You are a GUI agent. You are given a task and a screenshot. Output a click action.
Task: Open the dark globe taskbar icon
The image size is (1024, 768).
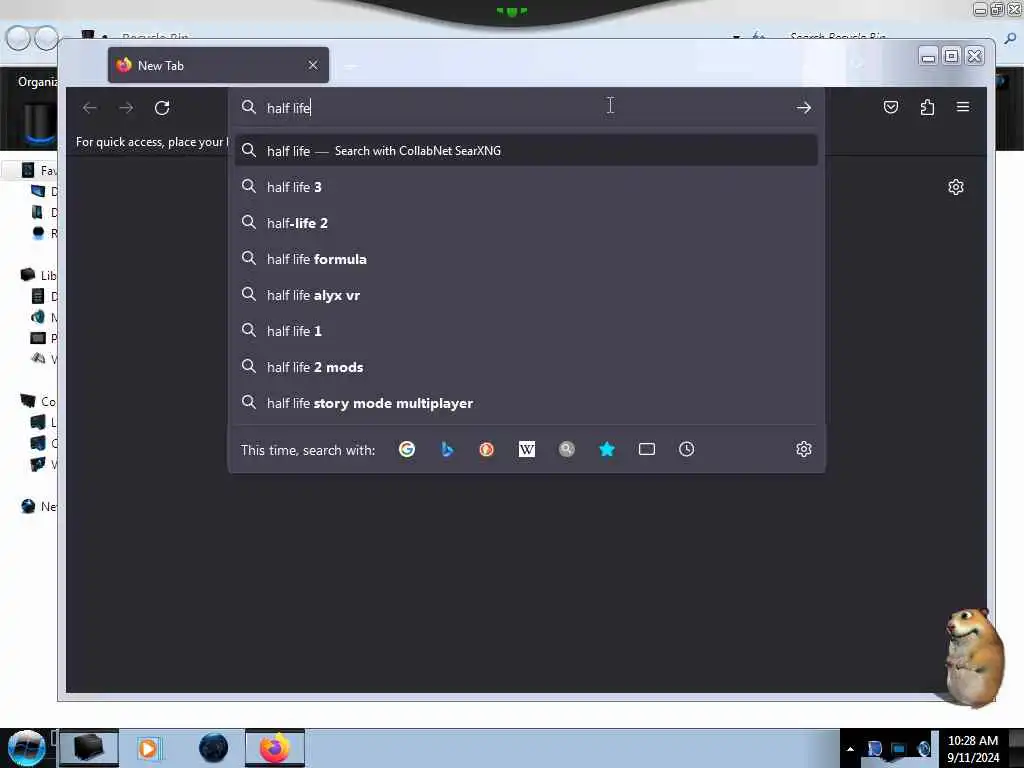click(x=213, y=748)
